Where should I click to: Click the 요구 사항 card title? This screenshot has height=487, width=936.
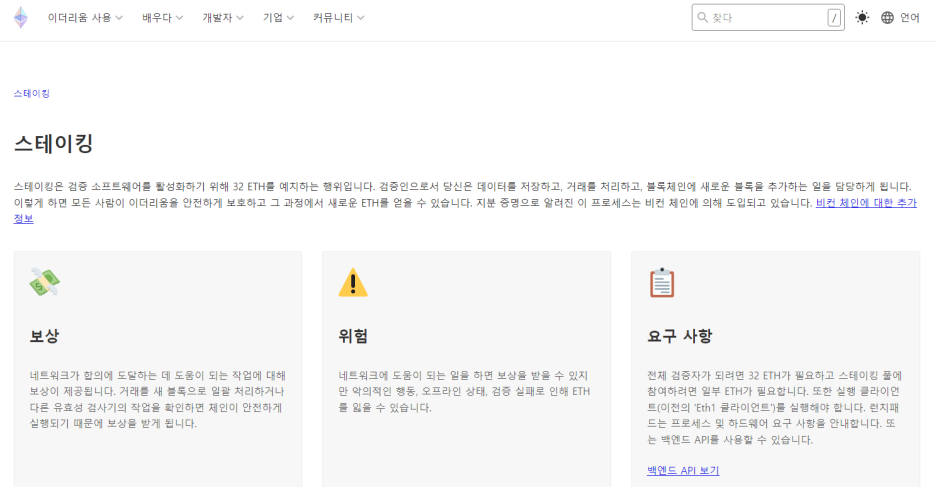[x=679, y=336]
